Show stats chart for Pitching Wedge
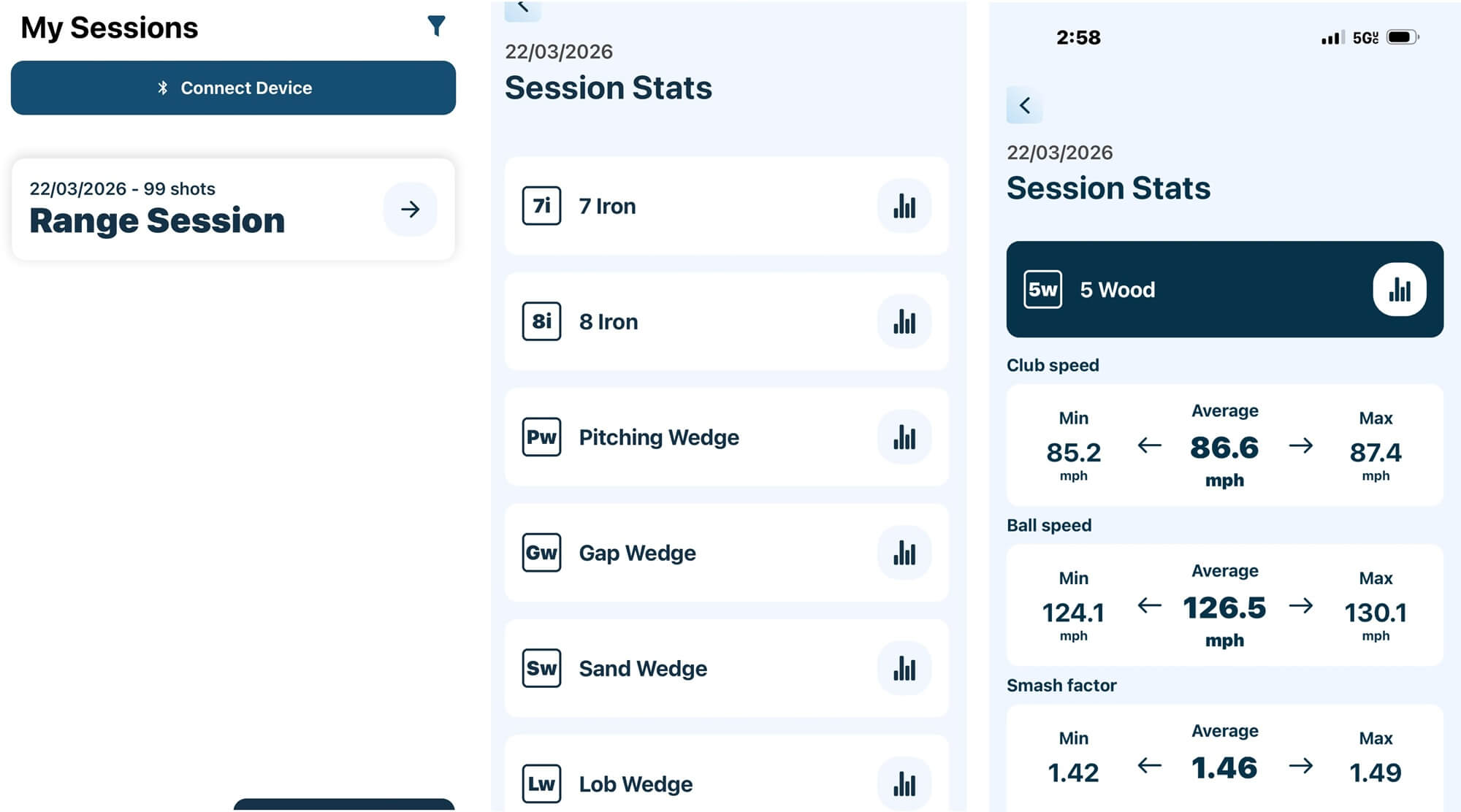This screenshot has width=1461, height=812. point(904,437)
